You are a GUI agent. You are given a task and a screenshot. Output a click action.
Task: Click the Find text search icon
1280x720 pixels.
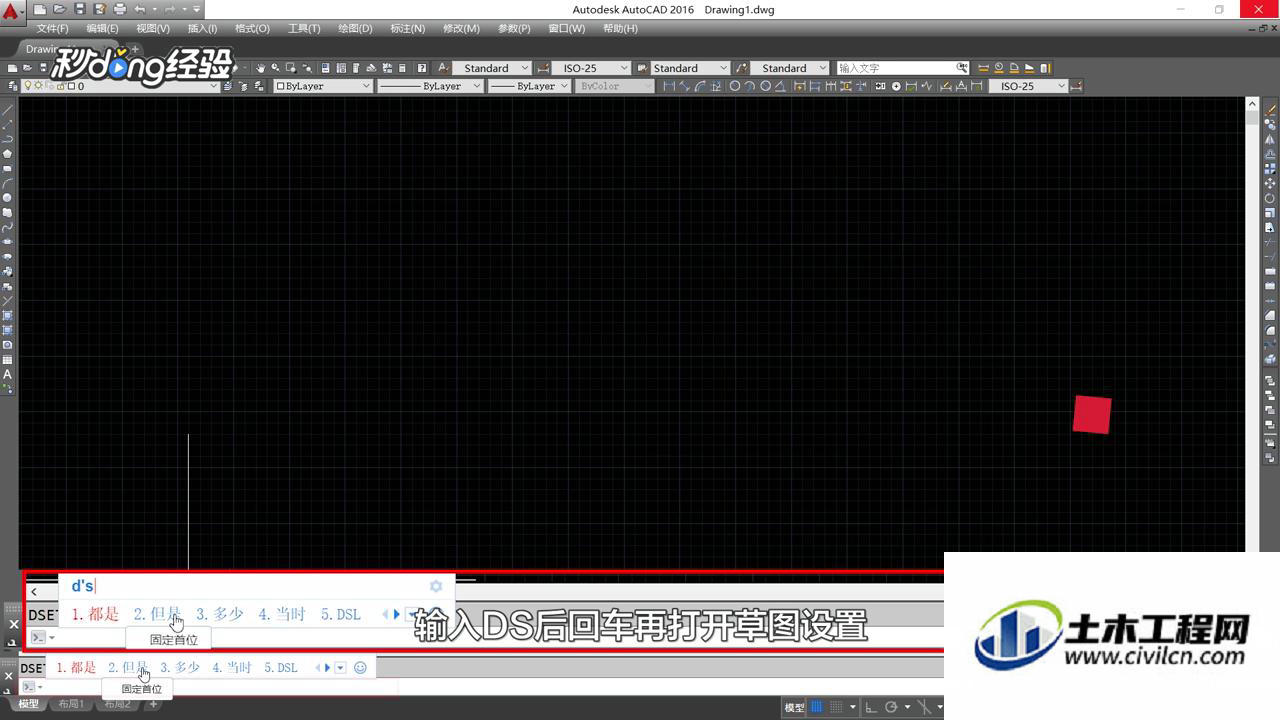coord(962,68)
